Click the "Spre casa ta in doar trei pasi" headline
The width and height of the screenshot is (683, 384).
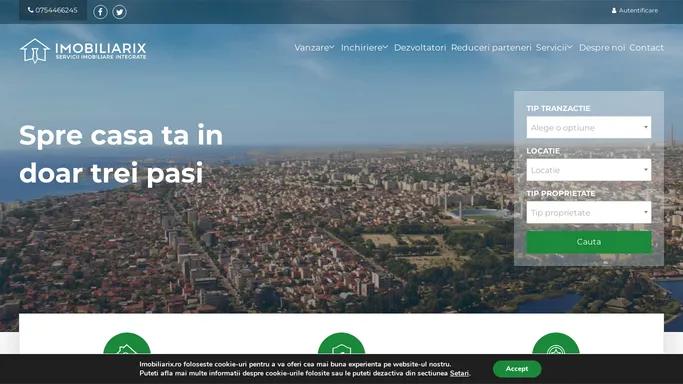(x=121, y=154)
